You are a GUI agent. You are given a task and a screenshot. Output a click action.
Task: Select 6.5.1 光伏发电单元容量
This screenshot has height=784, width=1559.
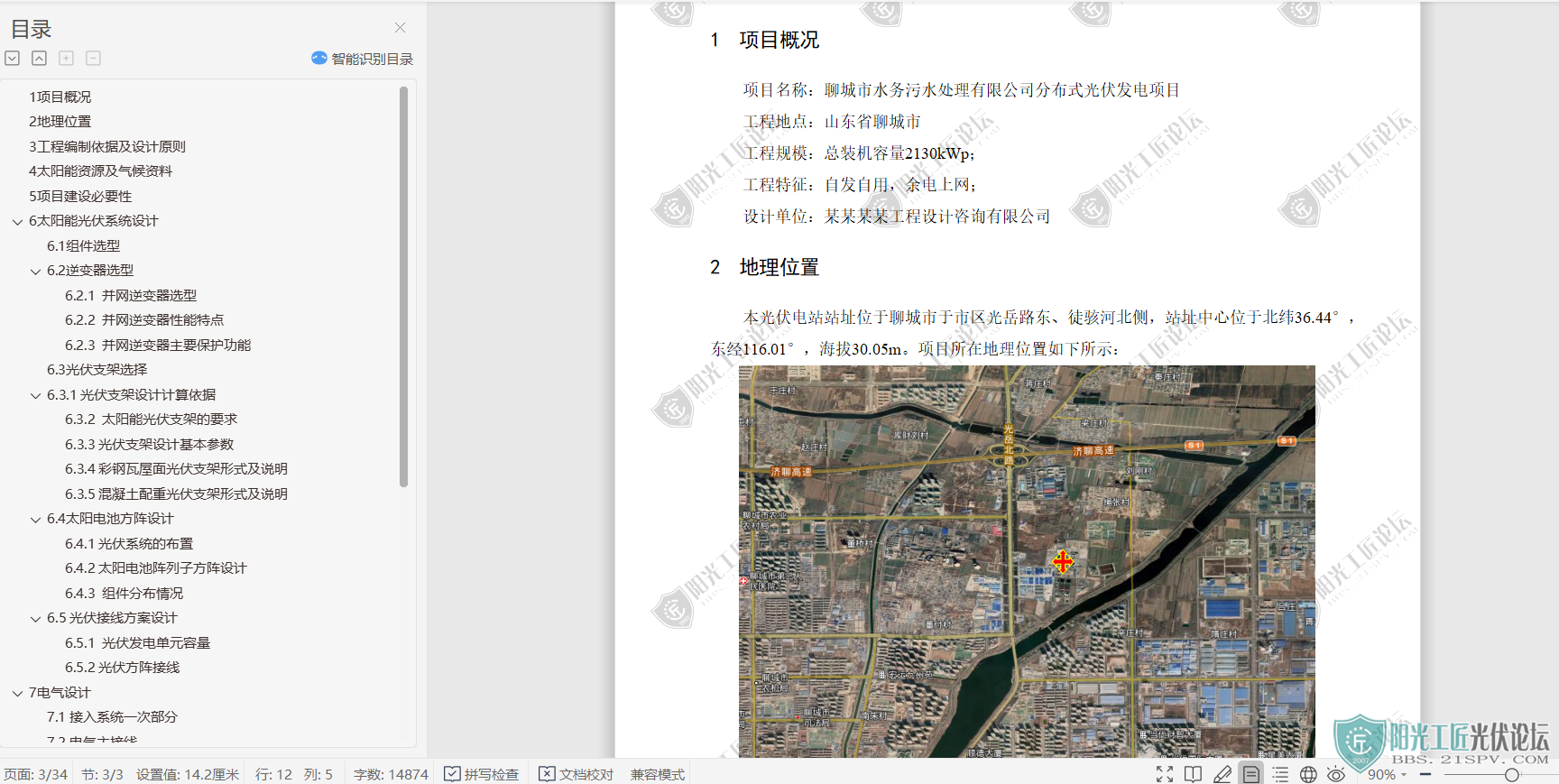pyautogui.click(x=137, y=642)
